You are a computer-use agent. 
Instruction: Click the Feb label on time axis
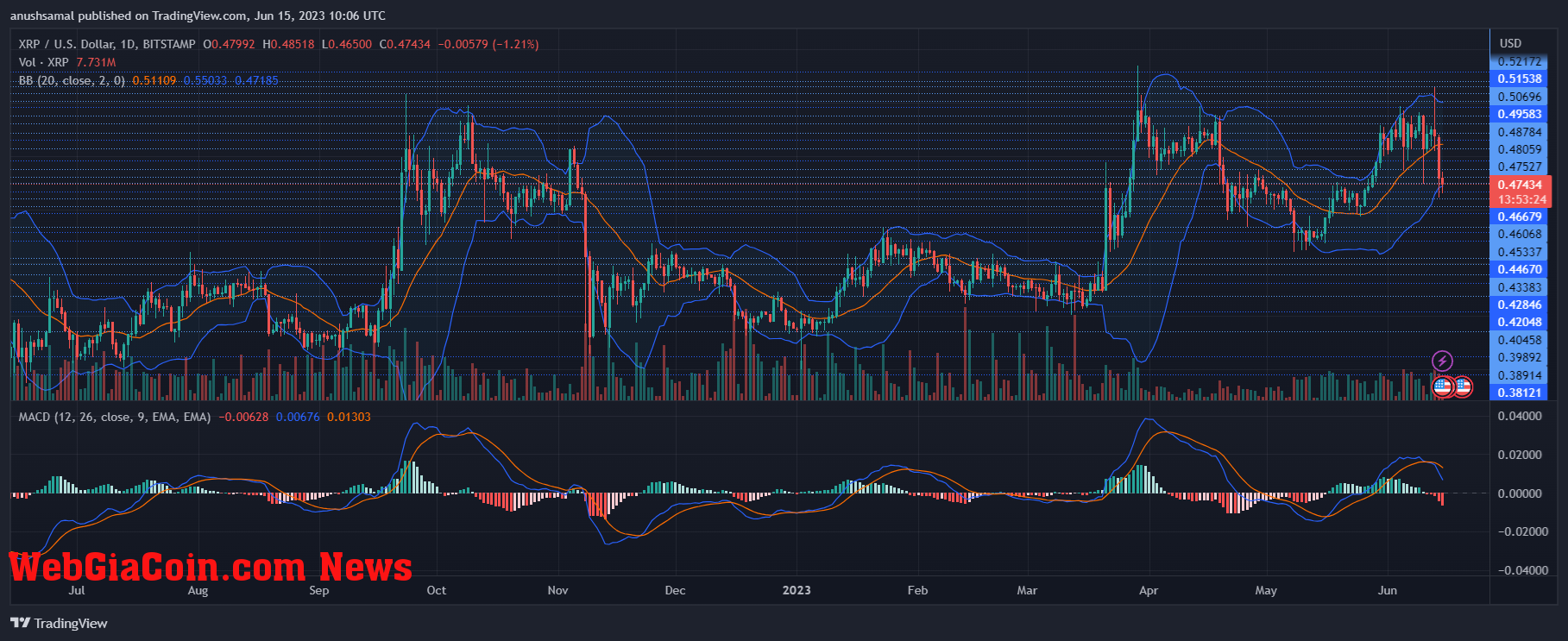click(x=917, y=590)
